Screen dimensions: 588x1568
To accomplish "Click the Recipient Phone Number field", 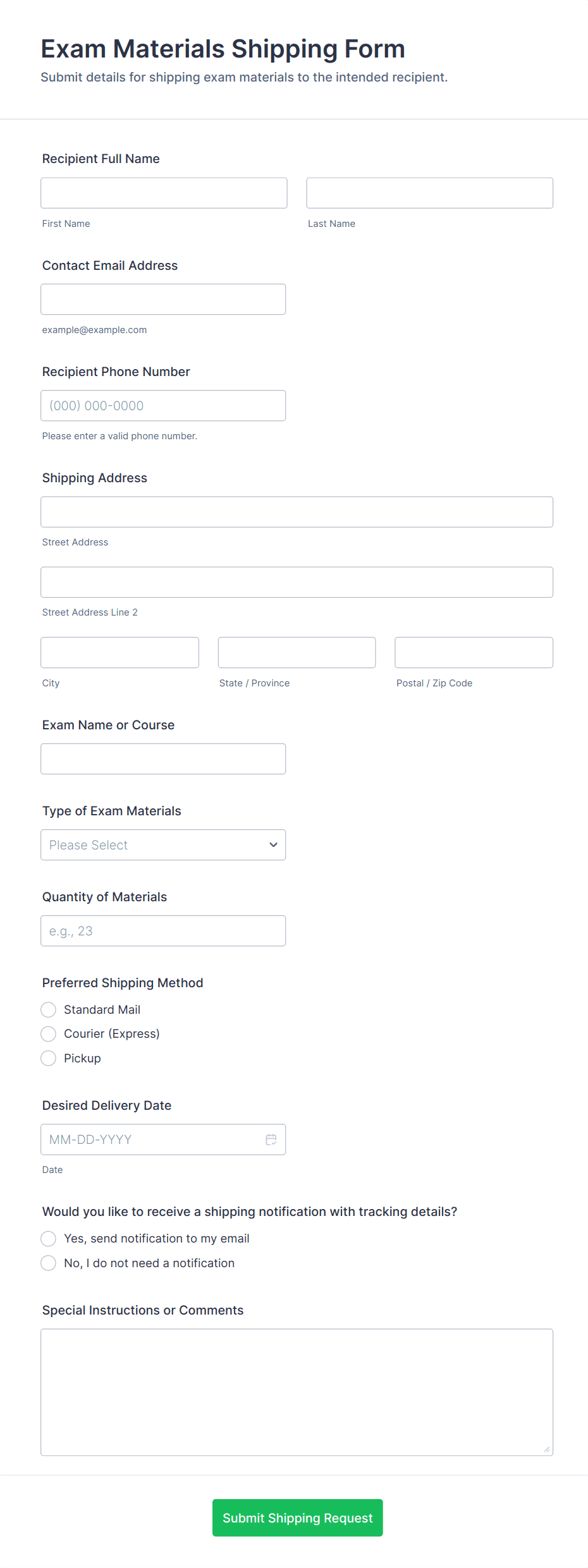I will point(163,406).
